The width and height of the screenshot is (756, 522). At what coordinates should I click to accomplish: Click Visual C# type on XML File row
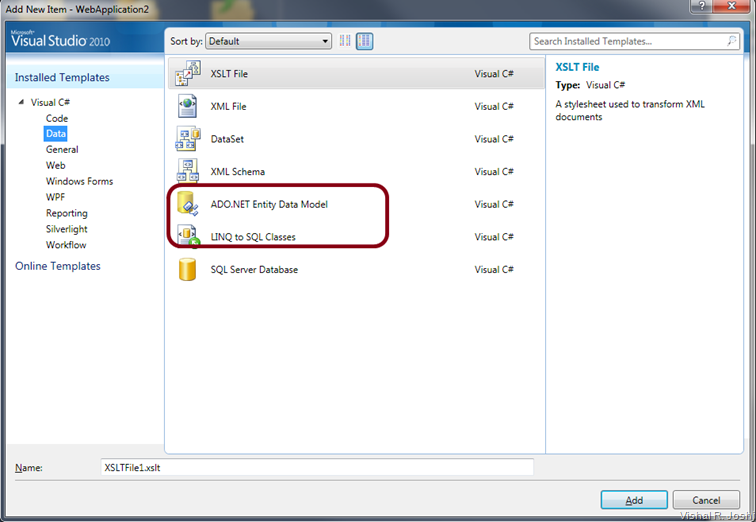[x=494, y=107]
